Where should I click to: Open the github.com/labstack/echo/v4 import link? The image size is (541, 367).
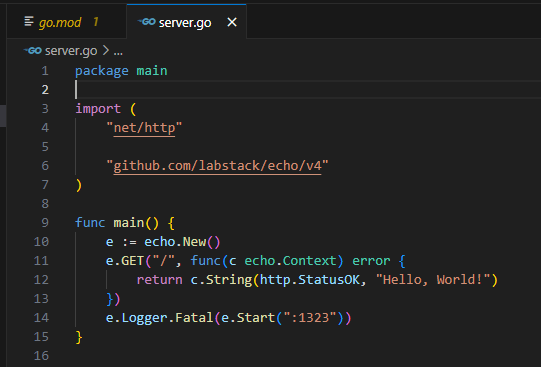pos(217,166)
